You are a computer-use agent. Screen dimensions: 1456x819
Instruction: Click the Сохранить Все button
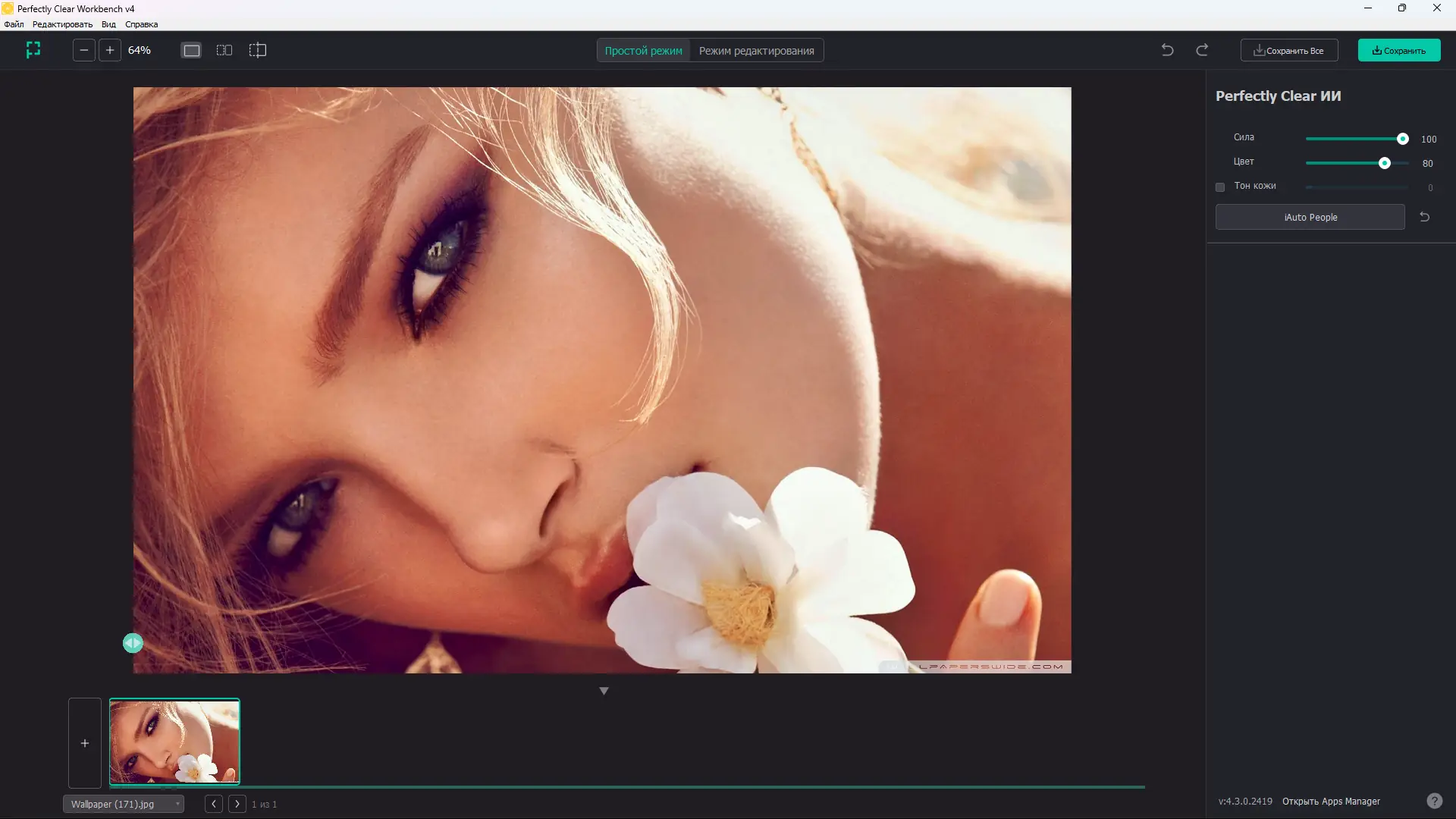(x=1288, y=51)
